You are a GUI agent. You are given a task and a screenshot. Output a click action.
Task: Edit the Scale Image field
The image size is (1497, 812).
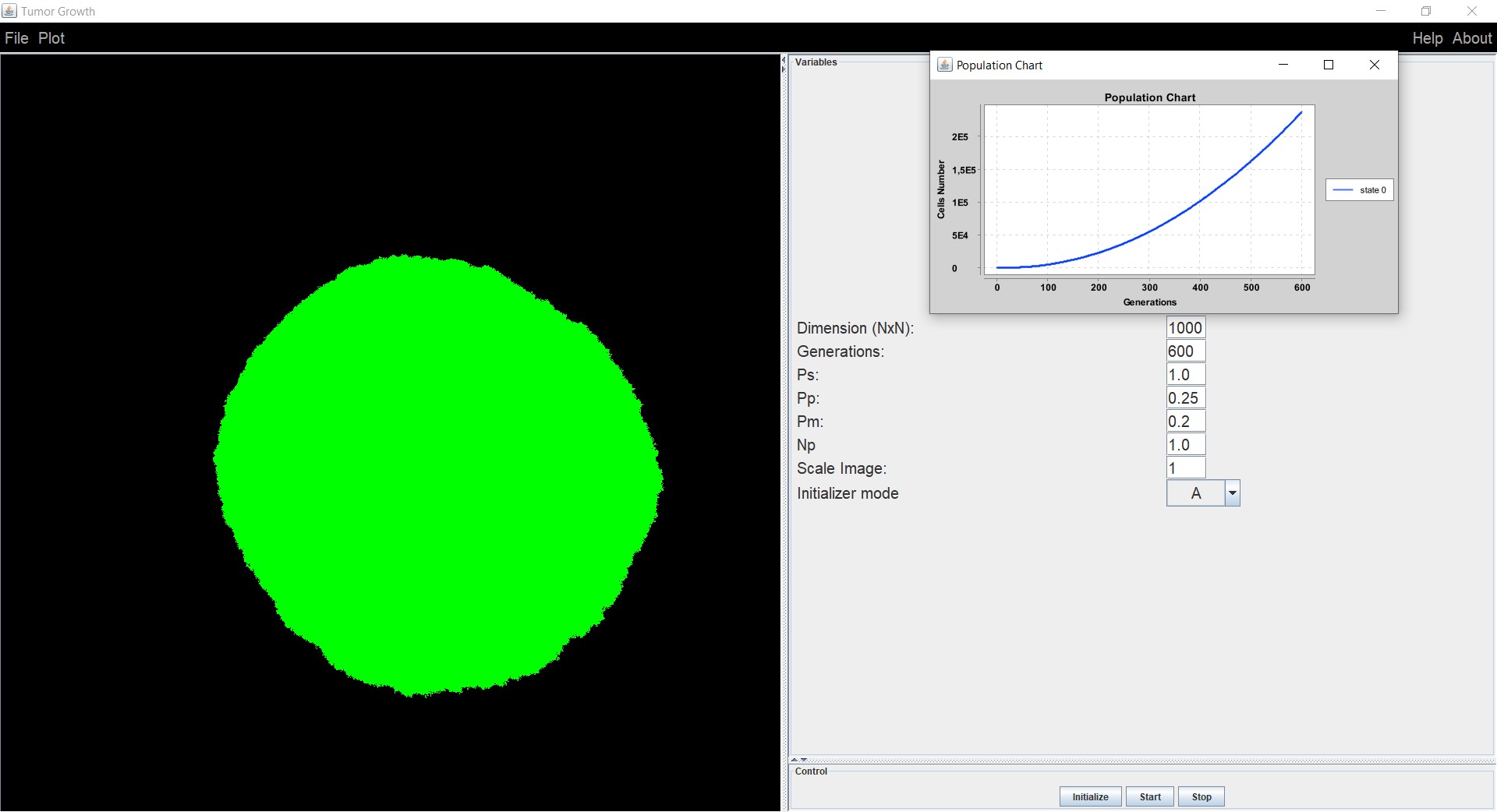pos(1186,468)
